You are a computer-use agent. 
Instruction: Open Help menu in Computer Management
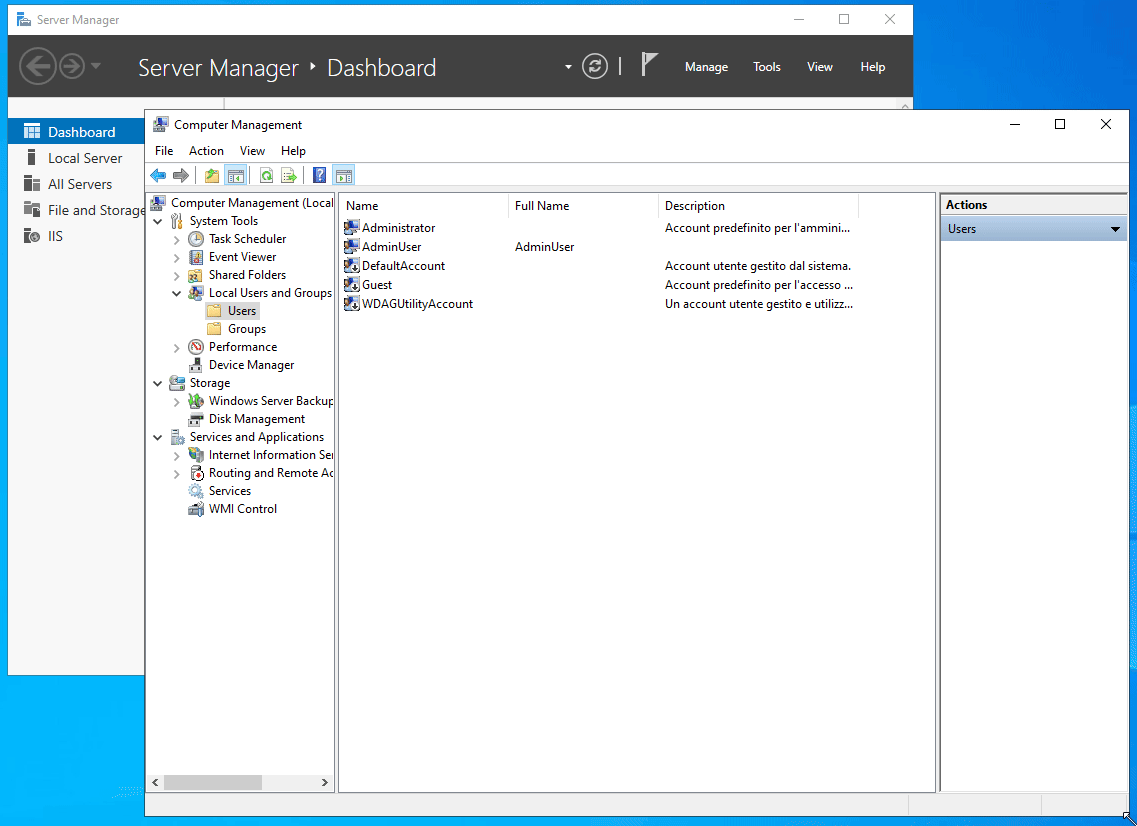[x=293, y=151]
